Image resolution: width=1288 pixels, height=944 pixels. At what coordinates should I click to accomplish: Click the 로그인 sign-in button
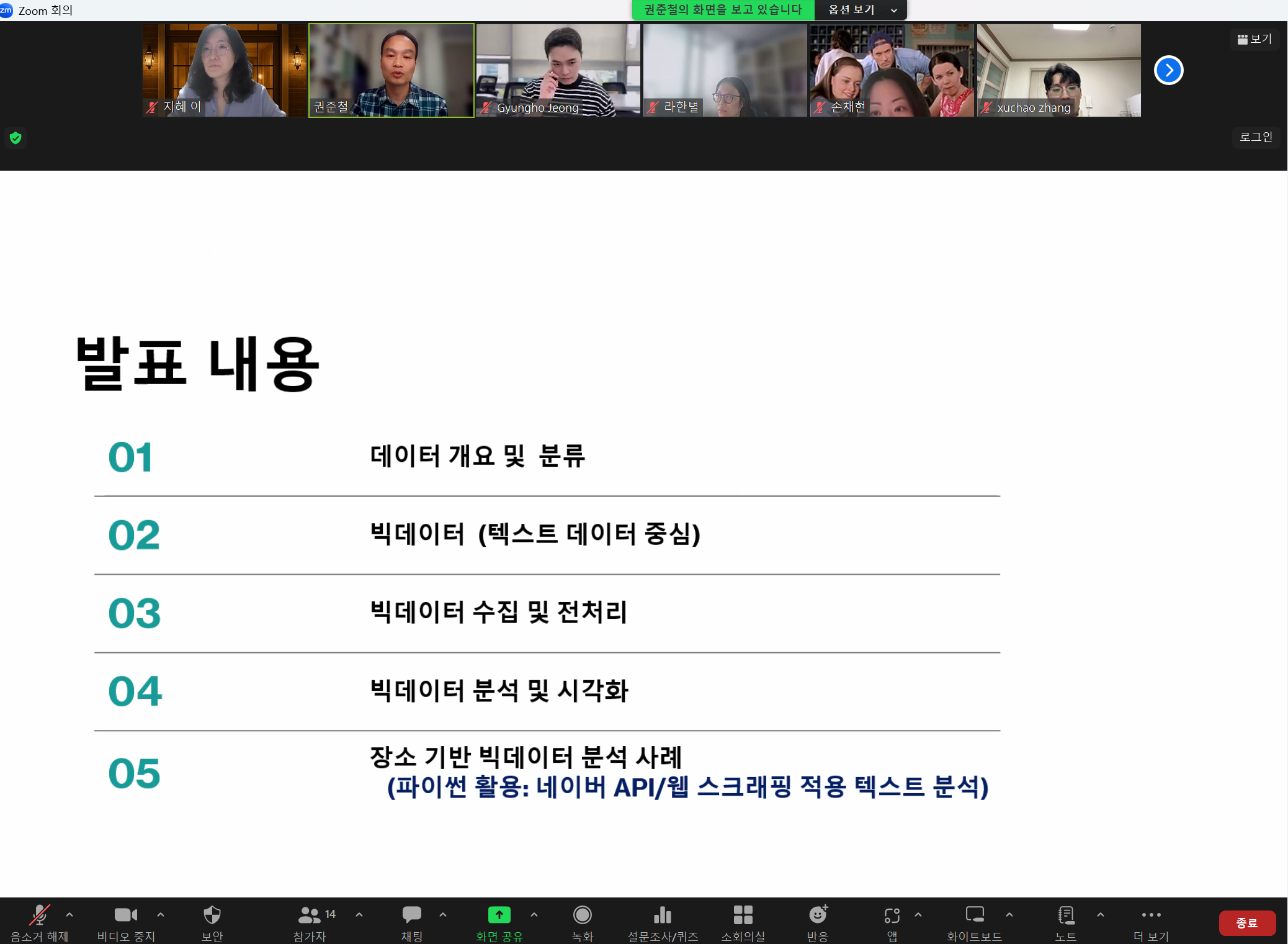point(1256,137)
